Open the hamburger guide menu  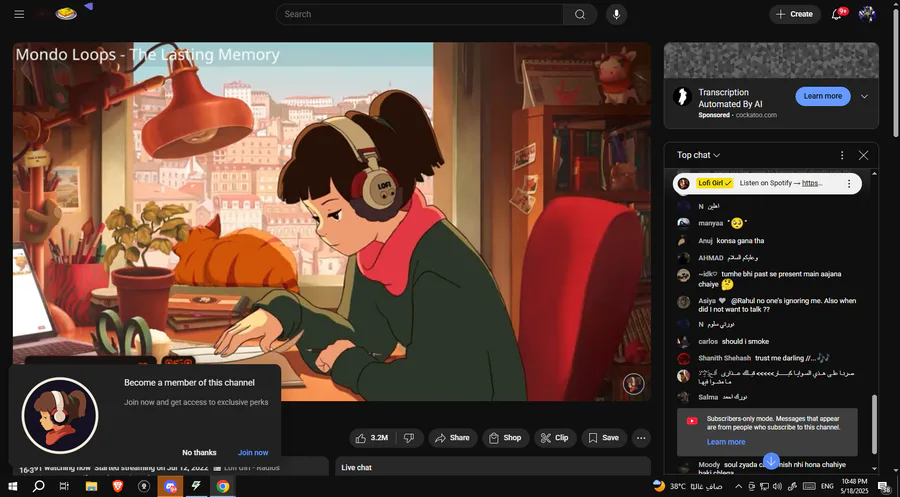tap(19, 14)
